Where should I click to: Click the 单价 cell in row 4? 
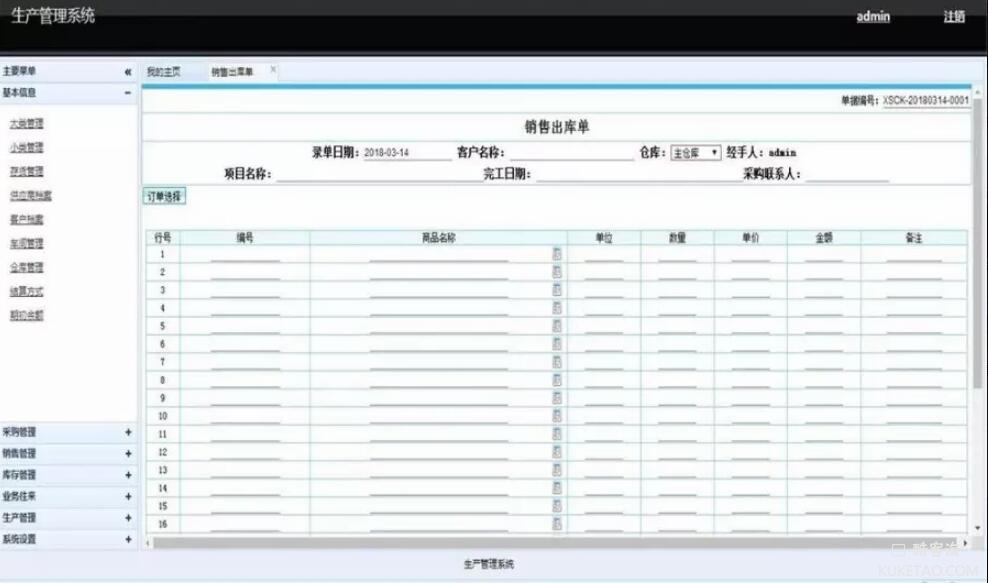pos(750,308)
